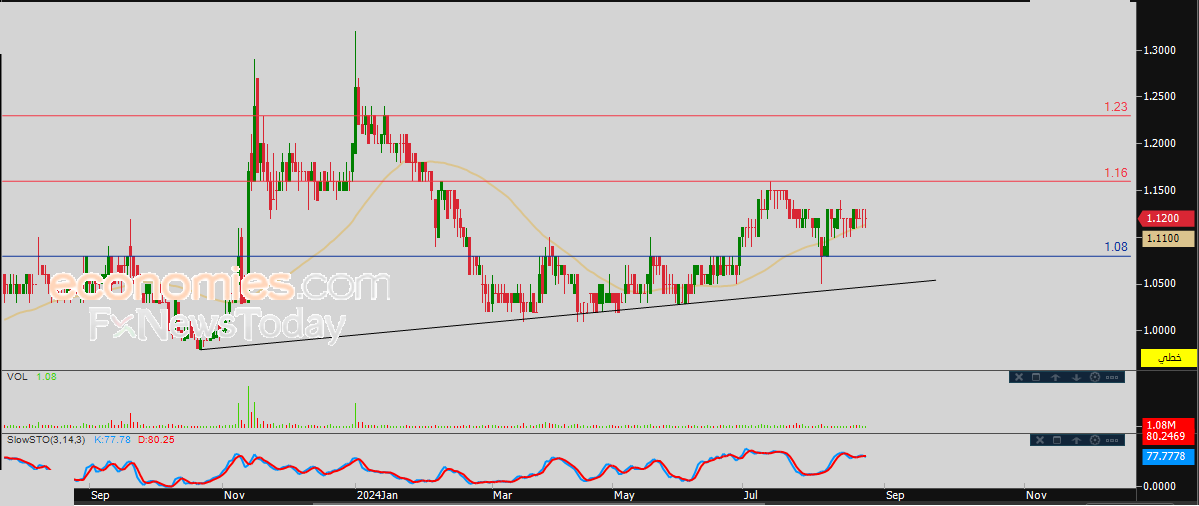Screen dimensions: 1199x506
Task: Click the 77.7778 stochastic K tag
Action: point(1168,456)
